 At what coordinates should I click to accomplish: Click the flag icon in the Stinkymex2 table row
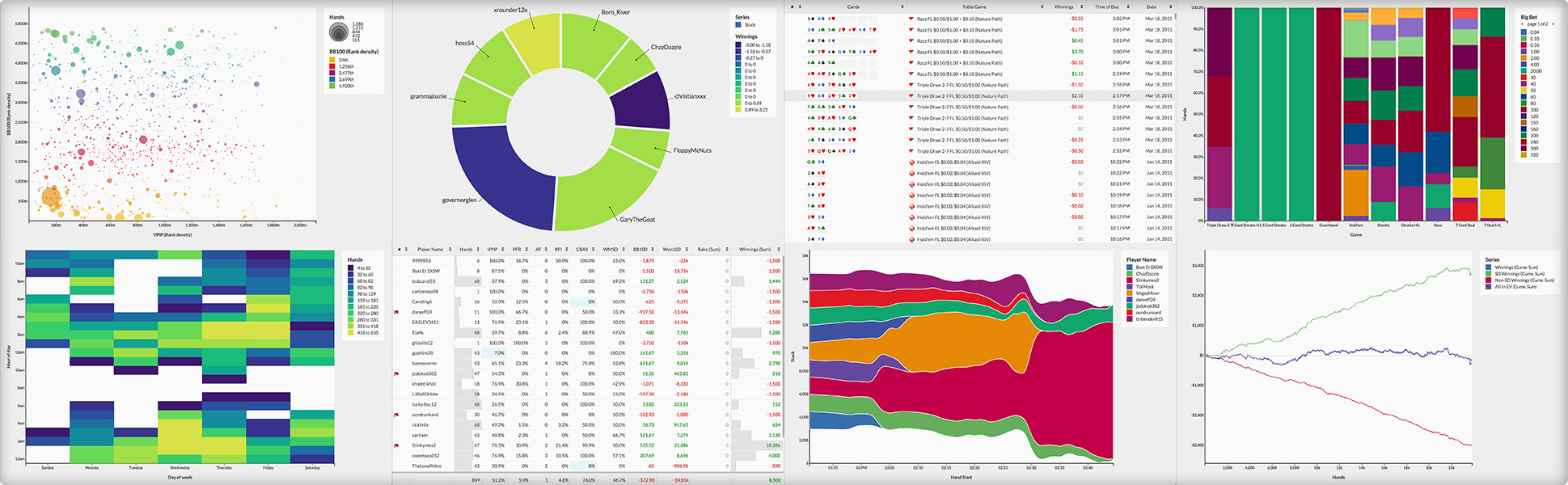pos(397,445)
